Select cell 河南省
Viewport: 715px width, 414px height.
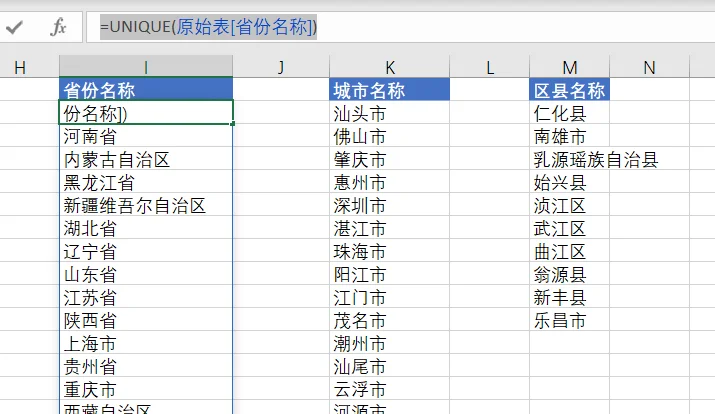point(146,135)
